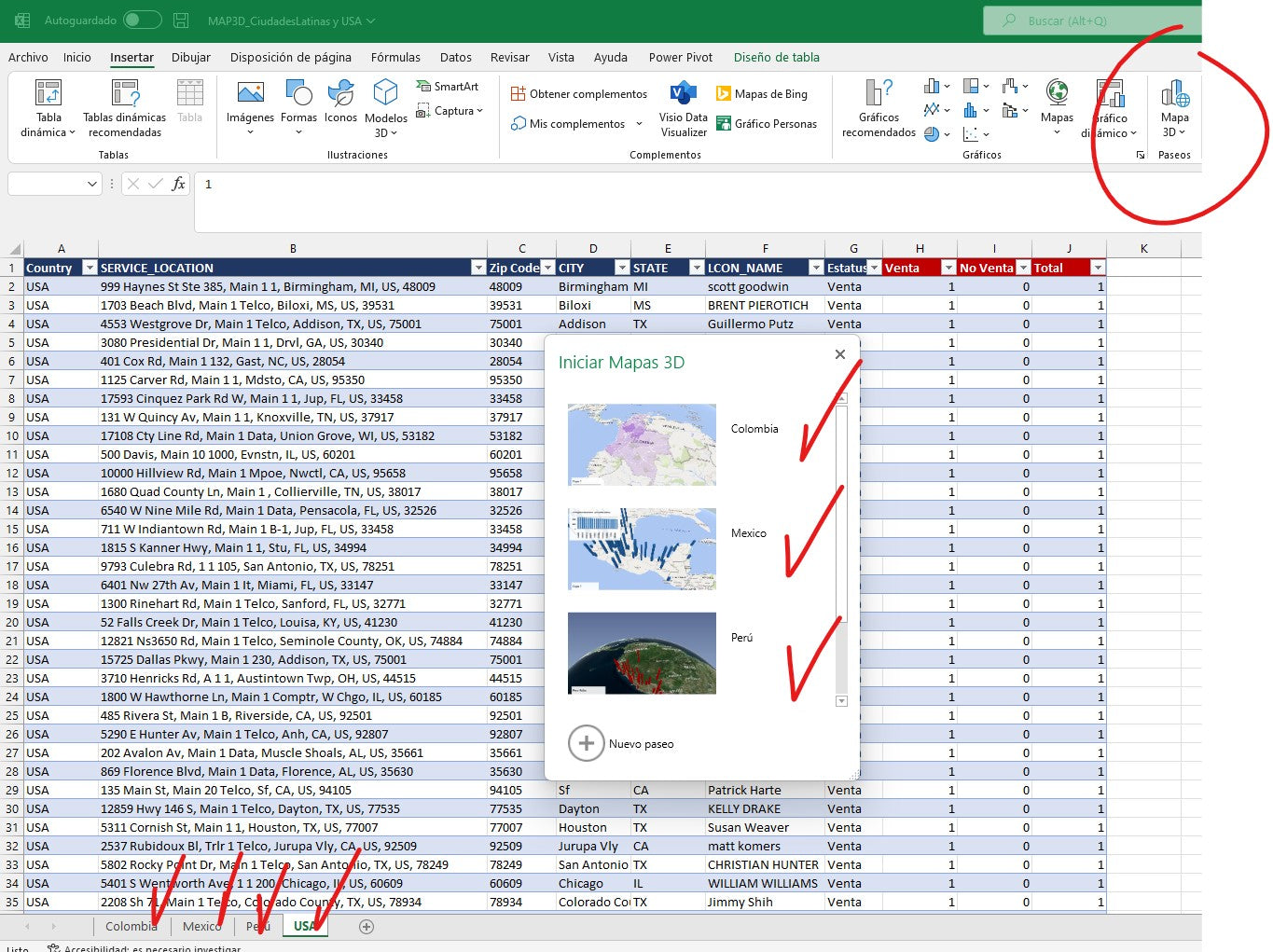Select all cells corner button

click(14, 249)
